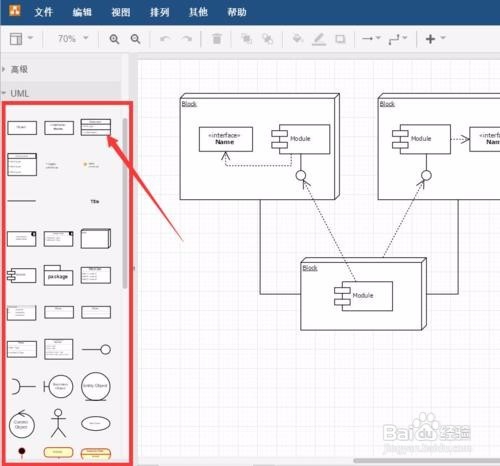Screen dimensions: 500x466
Task: Select the Module component in top-left Block
Action: [301, 139]
